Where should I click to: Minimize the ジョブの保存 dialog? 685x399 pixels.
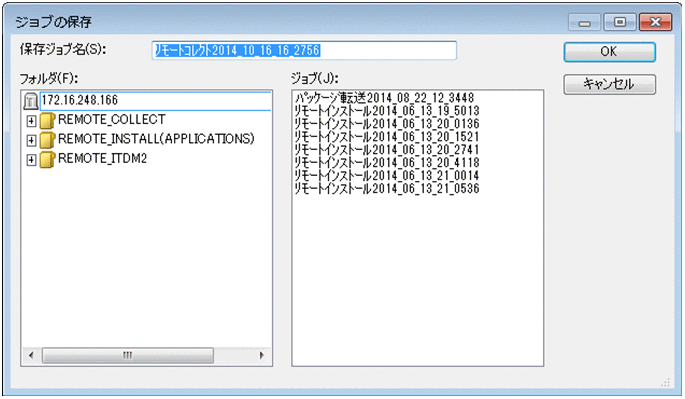tap(585, 22)
